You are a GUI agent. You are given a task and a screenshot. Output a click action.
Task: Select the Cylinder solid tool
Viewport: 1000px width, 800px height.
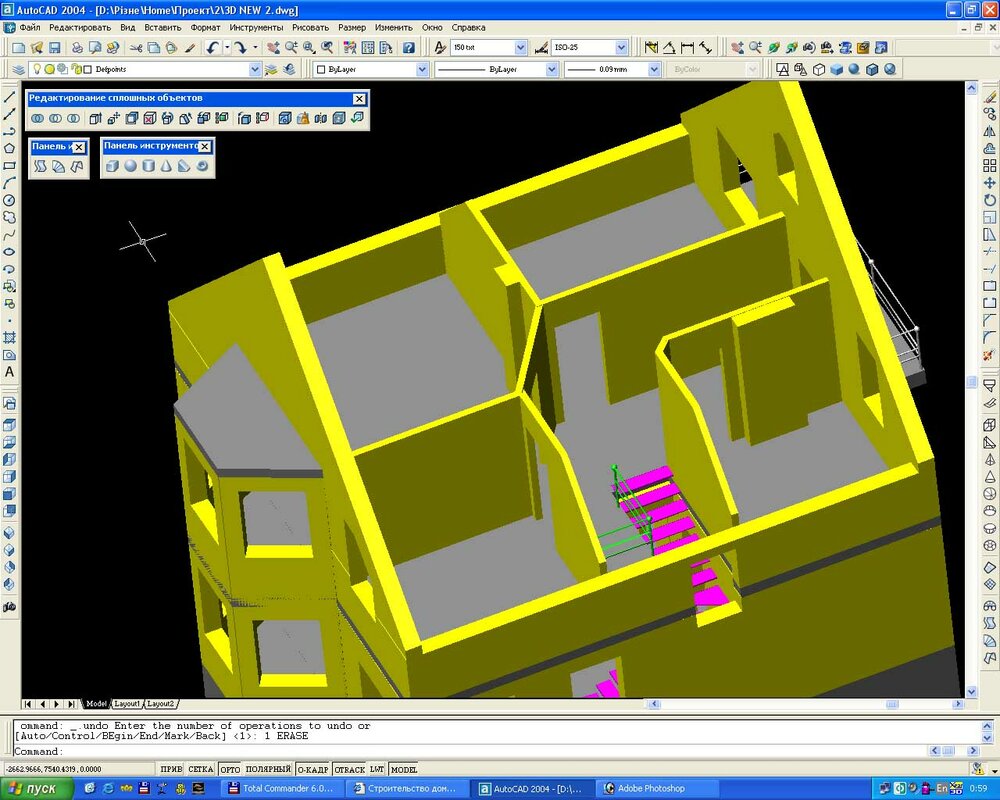[148, 166]
